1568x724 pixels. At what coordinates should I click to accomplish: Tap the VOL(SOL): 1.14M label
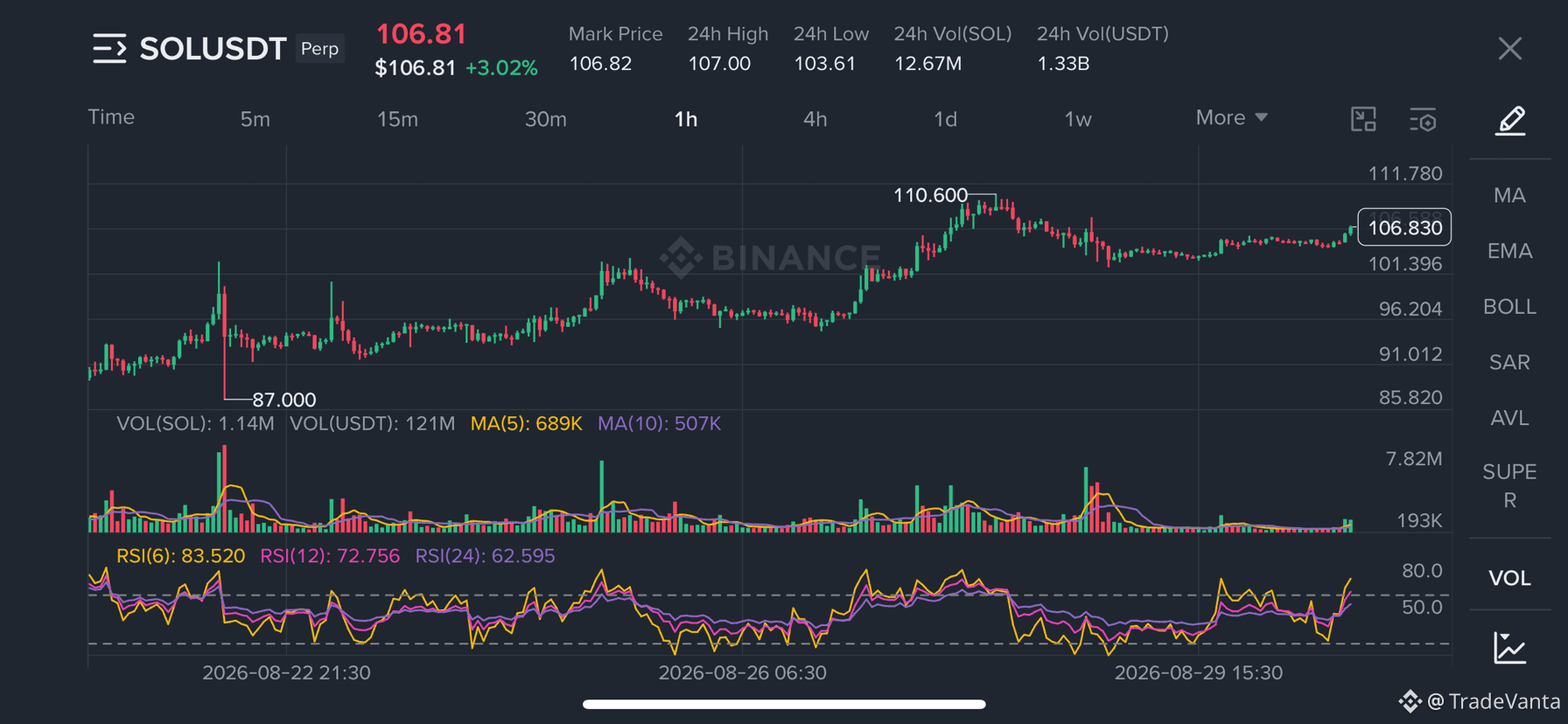[x=195, y=423]
